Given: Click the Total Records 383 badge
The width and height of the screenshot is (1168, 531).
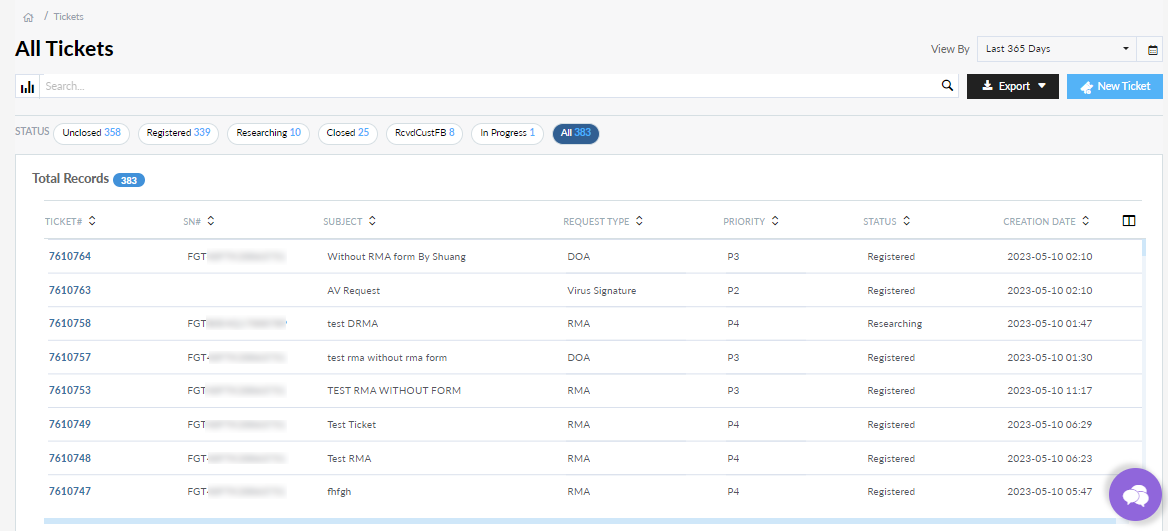Looking at the screenshot, I should (x=129, y=180).
